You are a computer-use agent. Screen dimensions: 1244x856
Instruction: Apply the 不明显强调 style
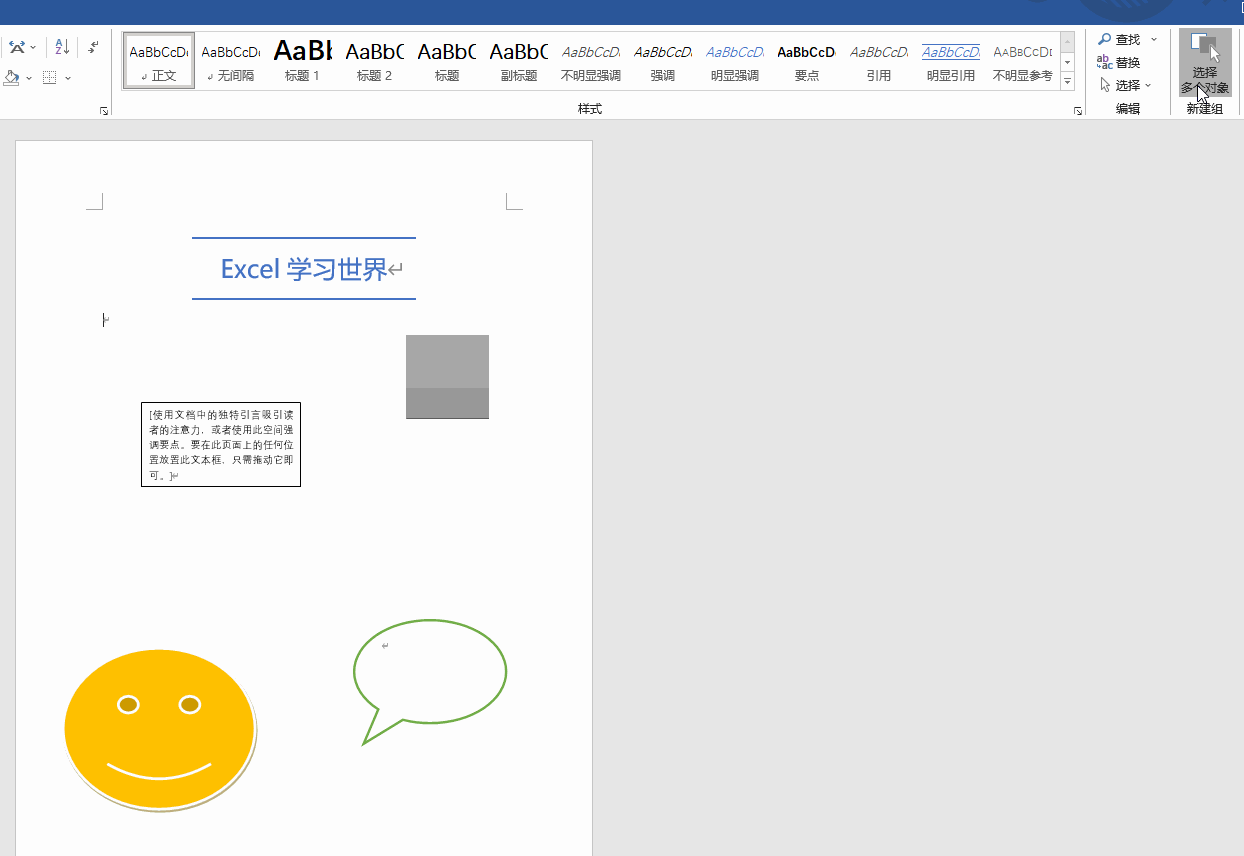[591, 60]
